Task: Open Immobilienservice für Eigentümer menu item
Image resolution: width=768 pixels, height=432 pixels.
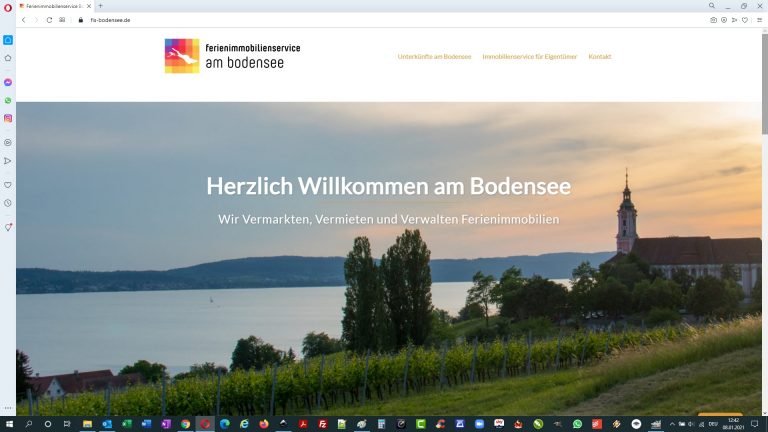Action: click(529, 56)
